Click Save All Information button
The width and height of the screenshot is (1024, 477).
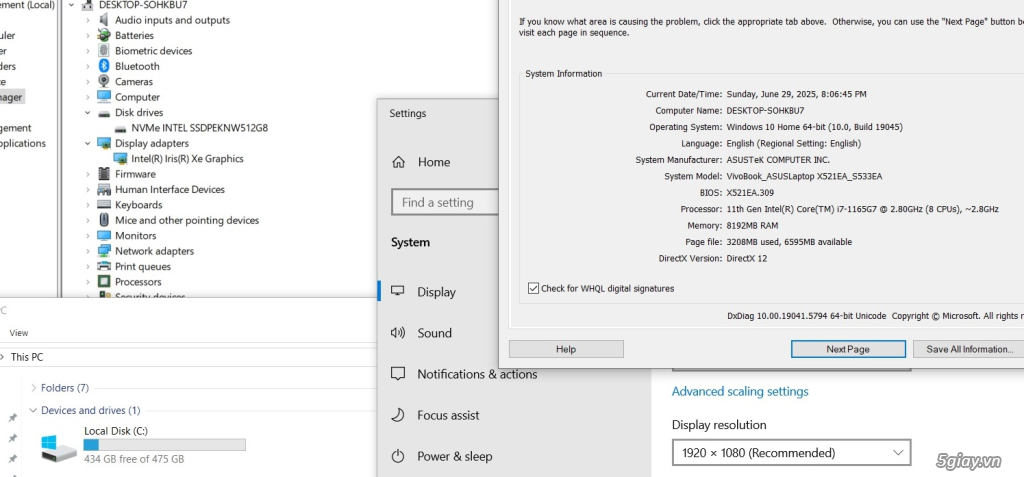click(x=969, y=349)
